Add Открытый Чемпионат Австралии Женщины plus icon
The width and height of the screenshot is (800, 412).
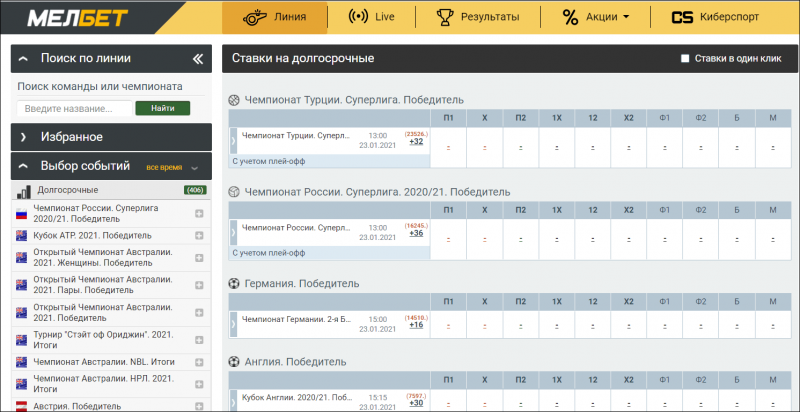click(199, 258)
